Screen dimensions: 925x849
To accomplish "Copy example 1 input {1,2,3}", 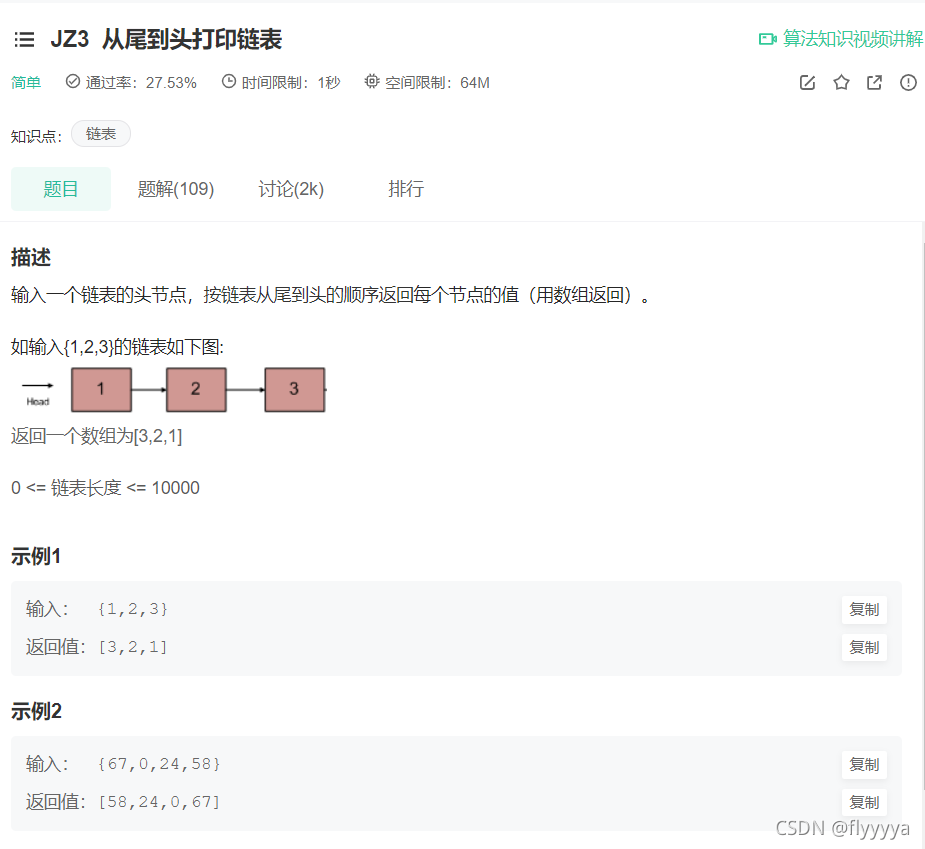I will click(x=864, y=609).
